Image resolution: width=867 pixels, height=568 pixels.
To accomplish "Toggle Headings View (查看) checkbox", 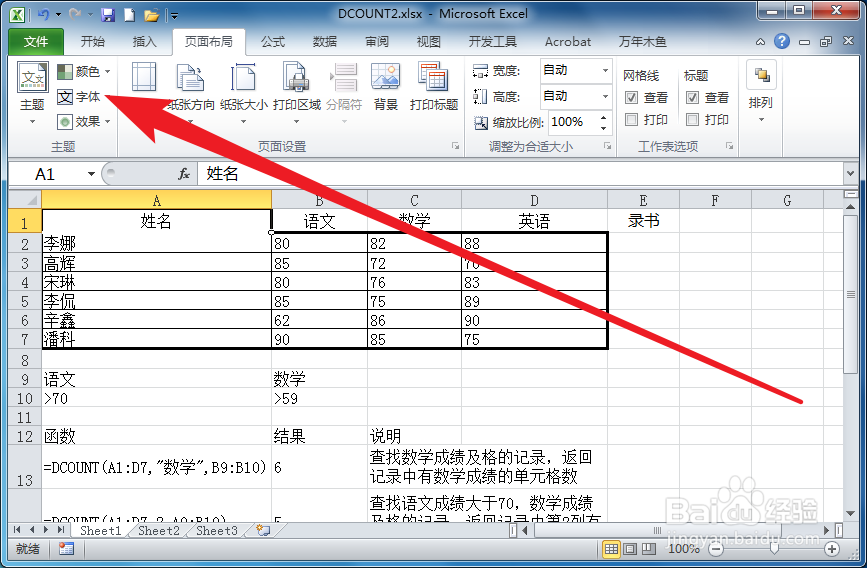I will tap(692, 98).
